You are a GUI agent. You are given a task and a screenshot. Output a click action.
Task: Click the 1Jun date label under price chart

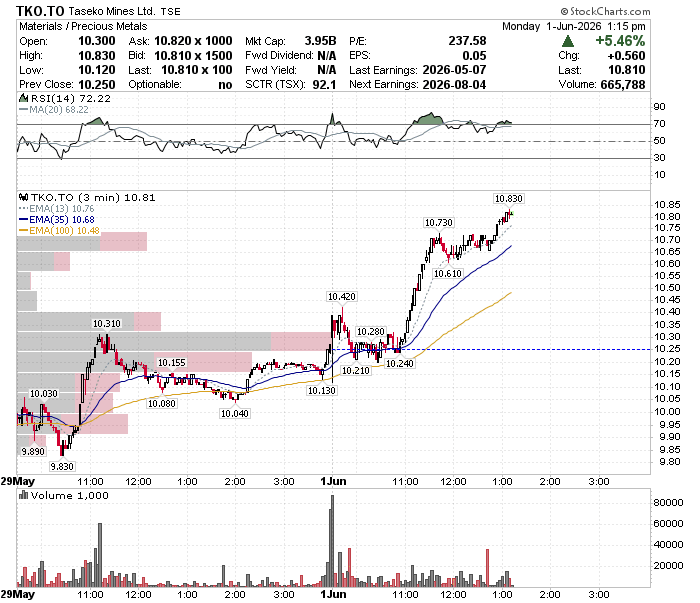click(333, 481)
